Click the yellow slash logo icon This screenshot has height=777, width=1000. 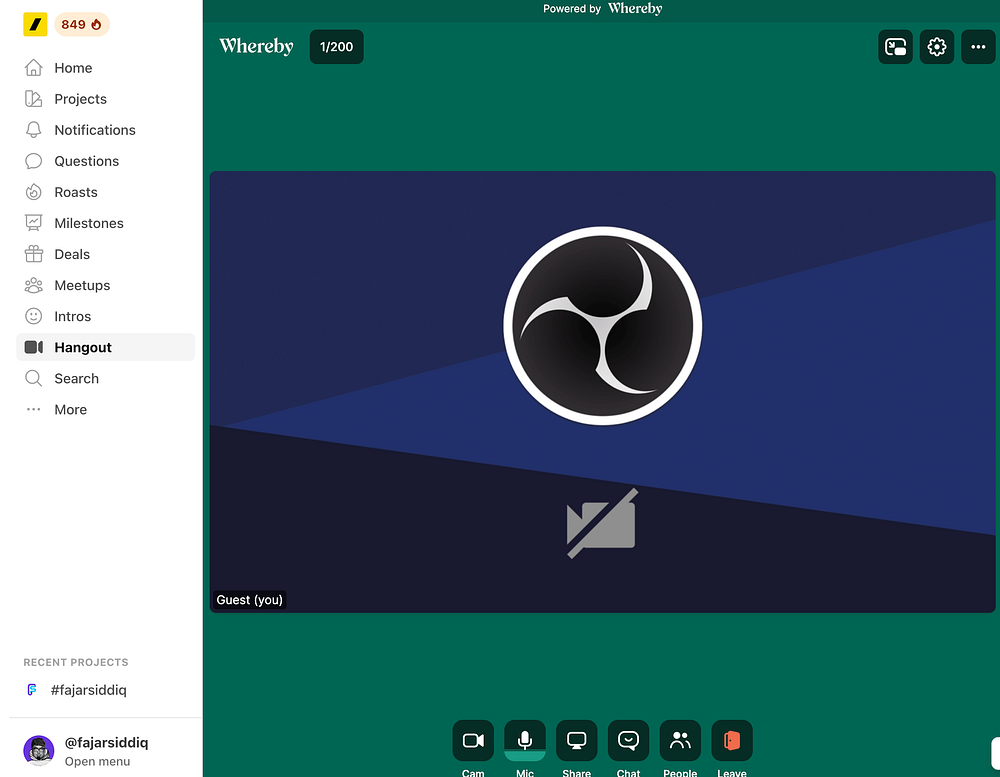point(35,25)
